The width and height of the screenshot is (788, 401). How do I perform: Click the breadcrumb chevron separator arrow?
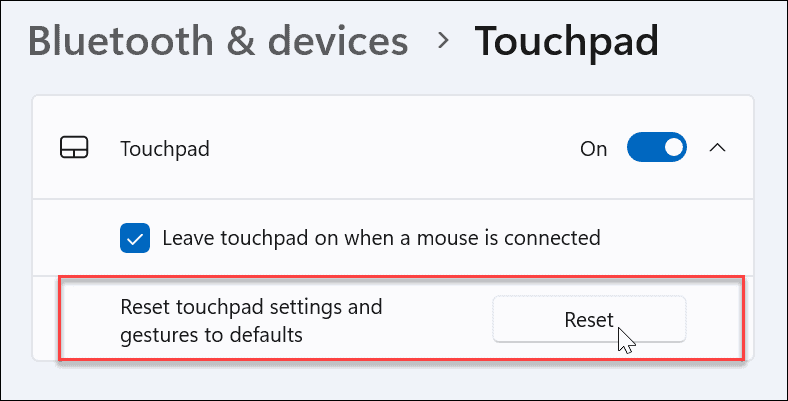pos(441,44)
